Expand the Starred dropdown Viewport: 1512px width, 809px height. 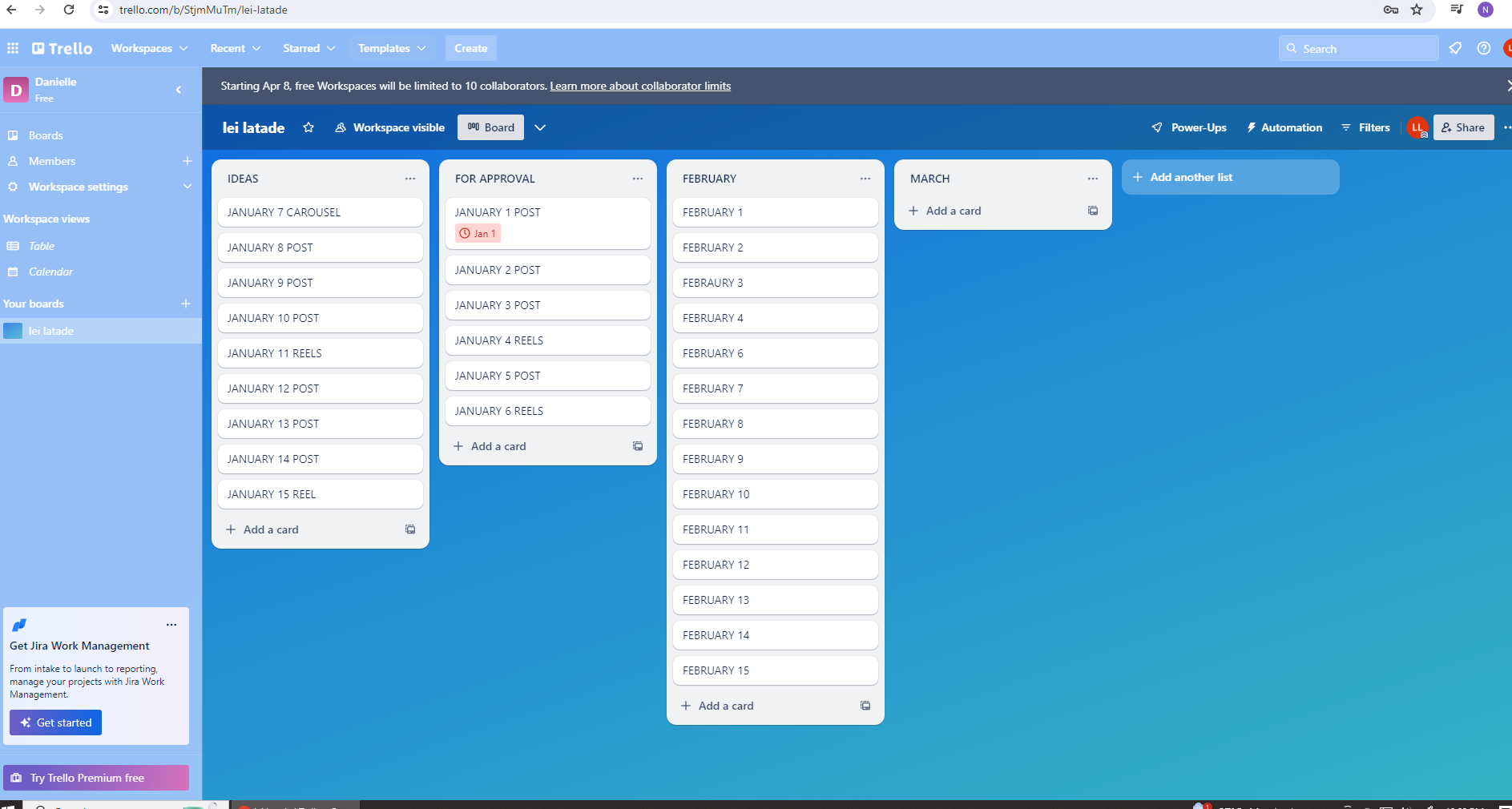309,48
